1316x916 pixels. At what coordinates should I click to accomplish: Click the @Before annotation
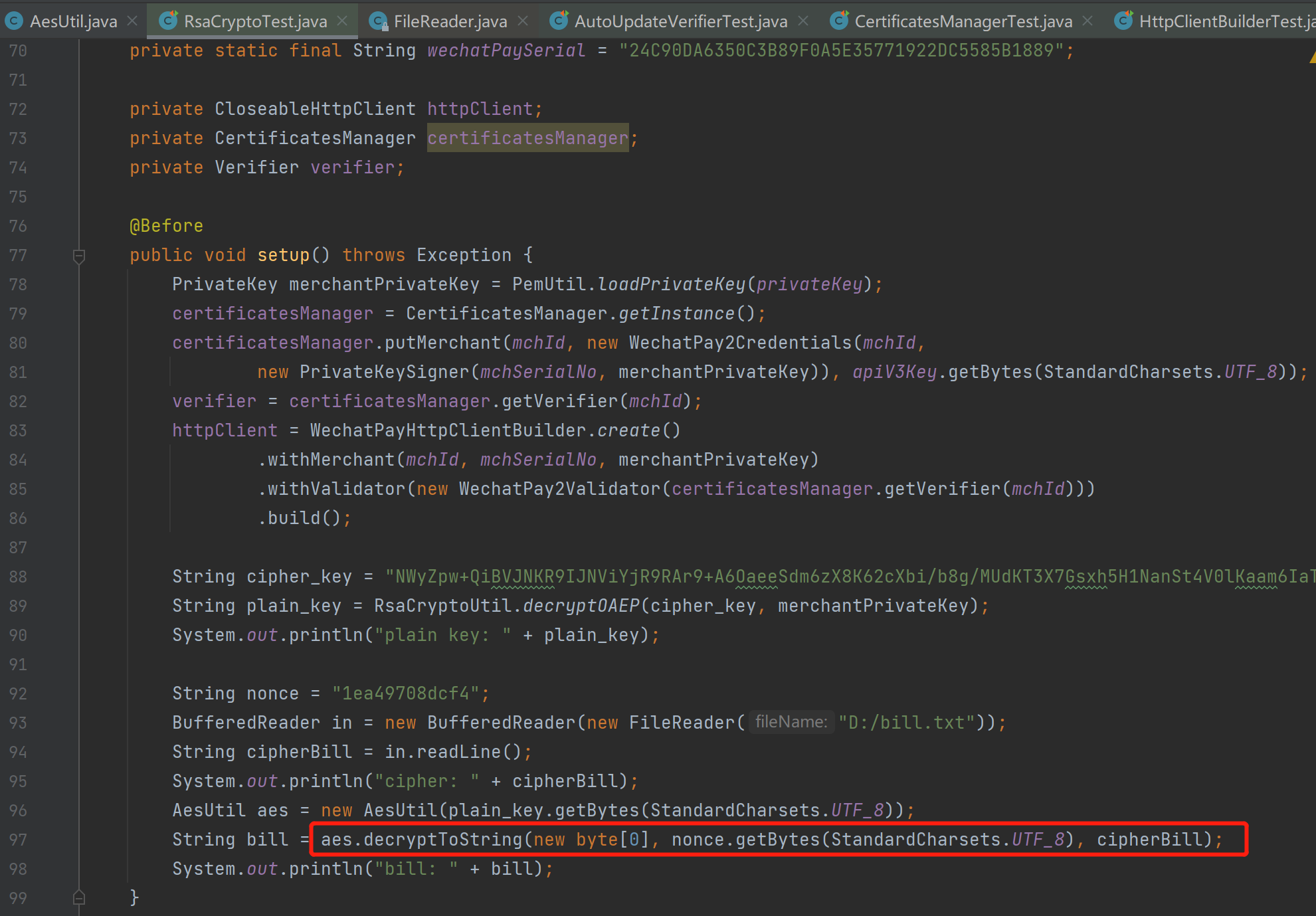pyautogui.click(x=166, y=226)
